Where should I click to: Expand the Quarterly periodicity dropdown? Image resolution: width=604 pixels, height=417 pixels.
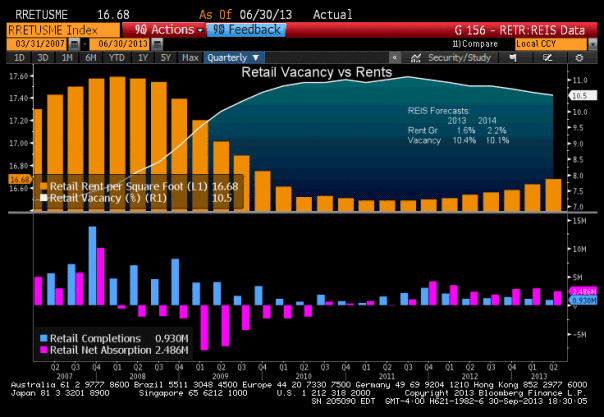[234, 58]
